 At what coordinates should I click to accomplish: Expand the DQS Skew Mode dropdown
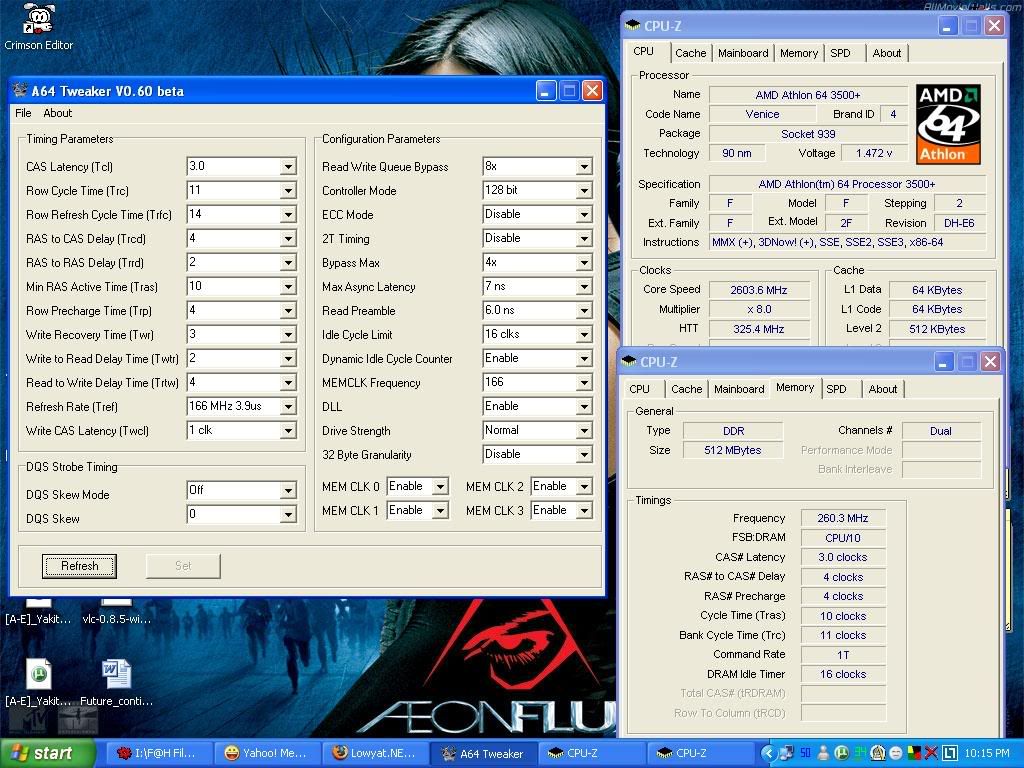pos(288,491)
